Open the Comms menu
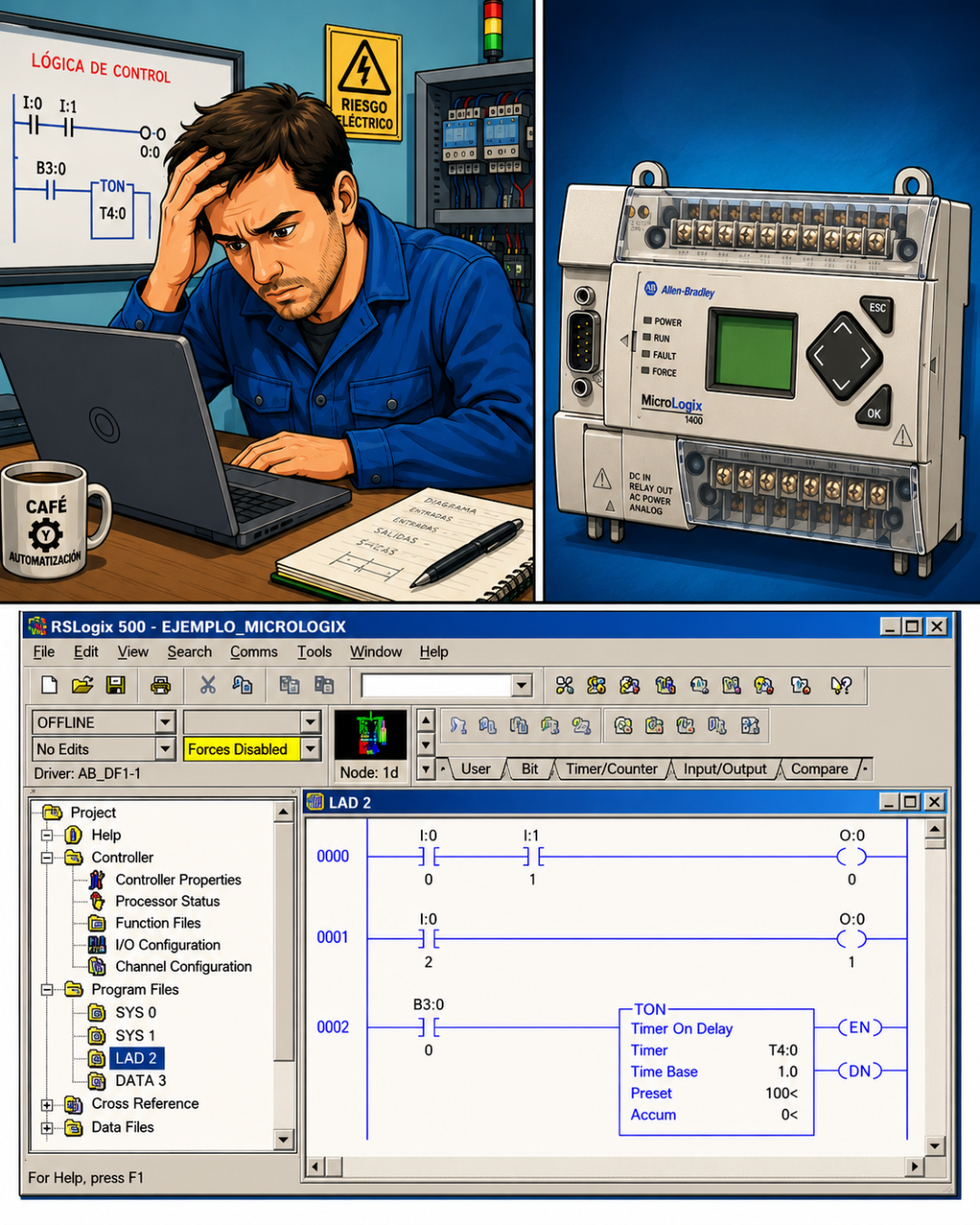The image size is (980, 1225). point(253,652)
